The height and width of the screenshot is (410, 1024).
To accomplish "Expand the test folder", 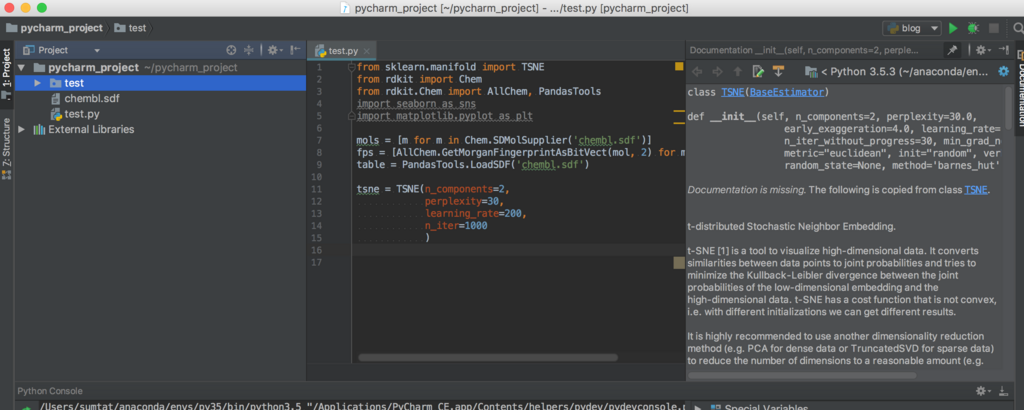I will 37,83.
